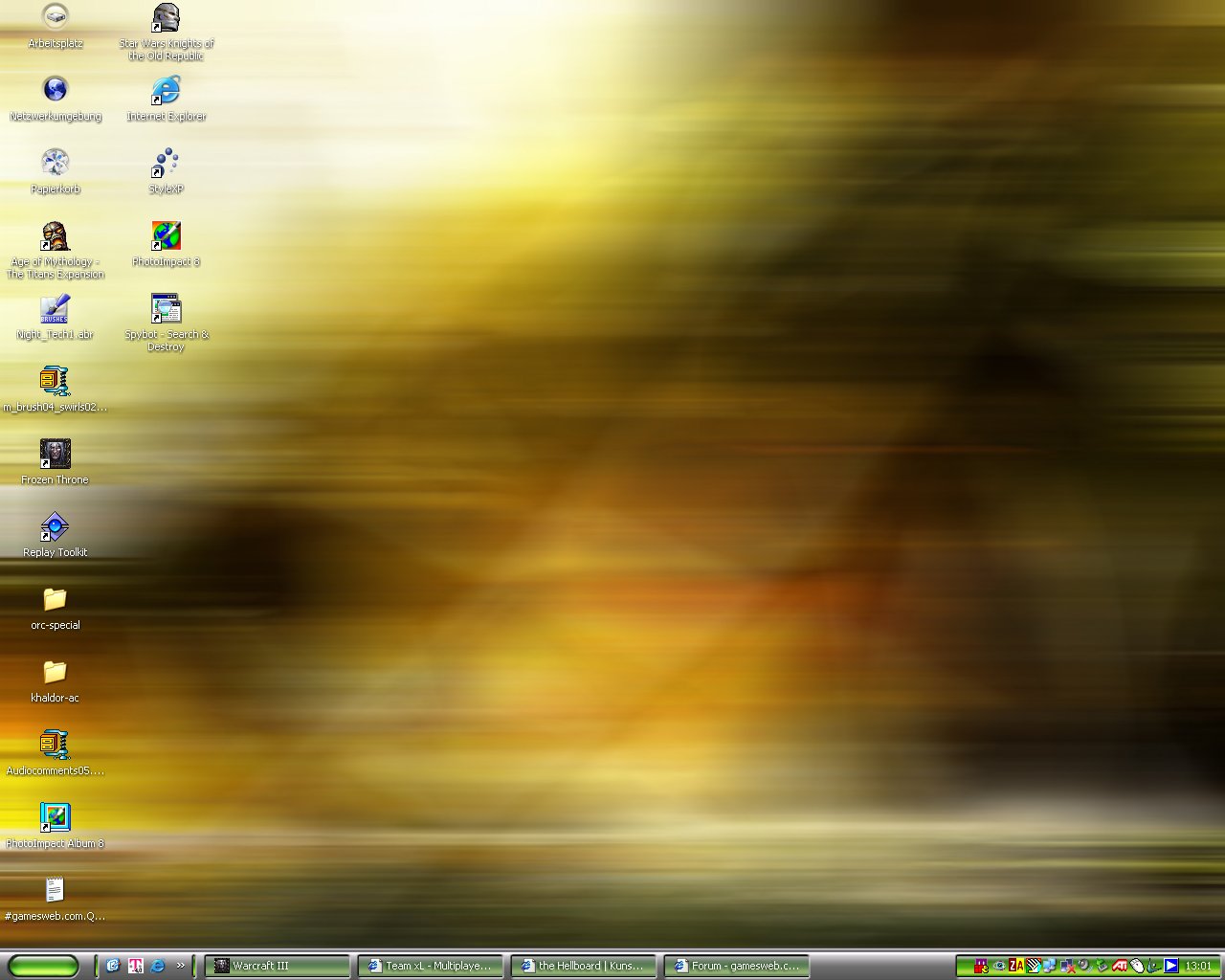Image resolution: width=1225 pixels, height=980 pixels.
Task: Open the Arbeitsplatz desktop icon
Action: 56,17
